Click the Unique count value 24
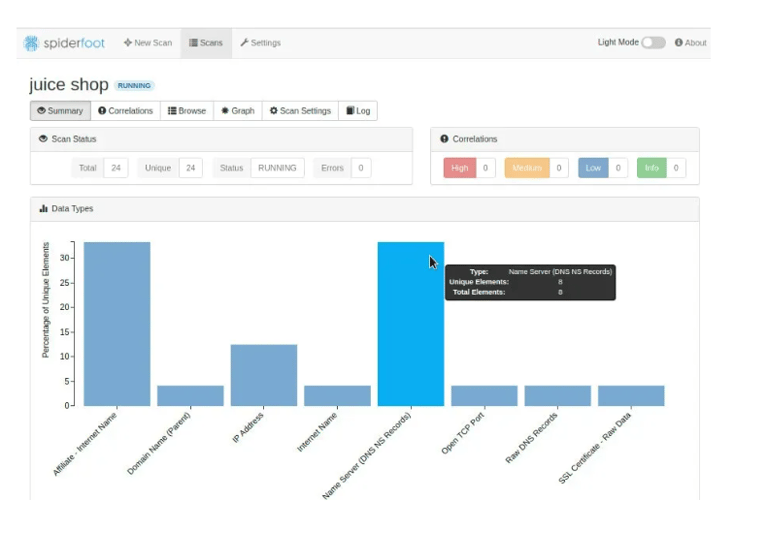This screenshot has width=768, height=560. pos(191,168)
